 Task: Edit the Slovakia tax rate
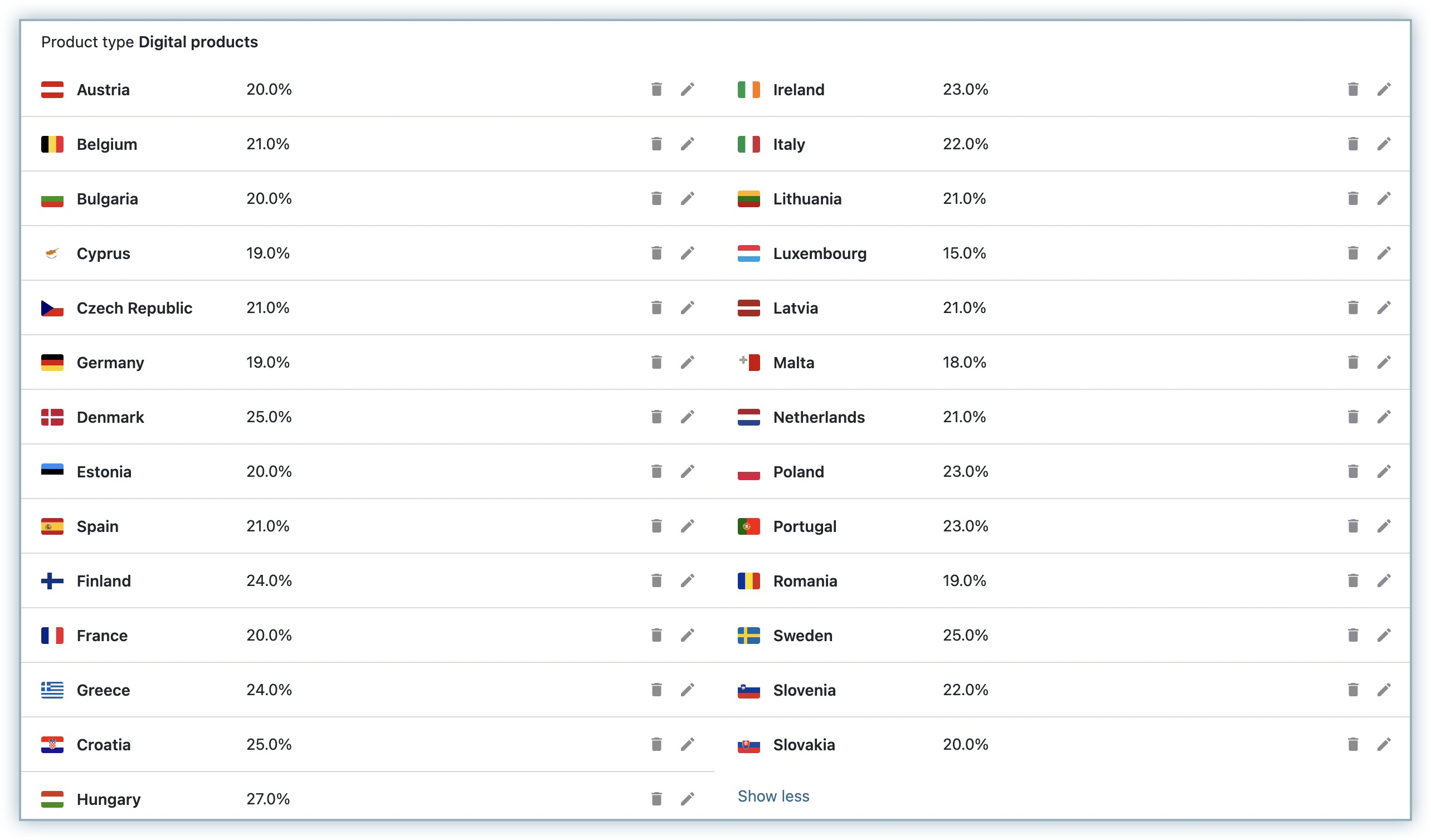click(x=1384, y=744)
